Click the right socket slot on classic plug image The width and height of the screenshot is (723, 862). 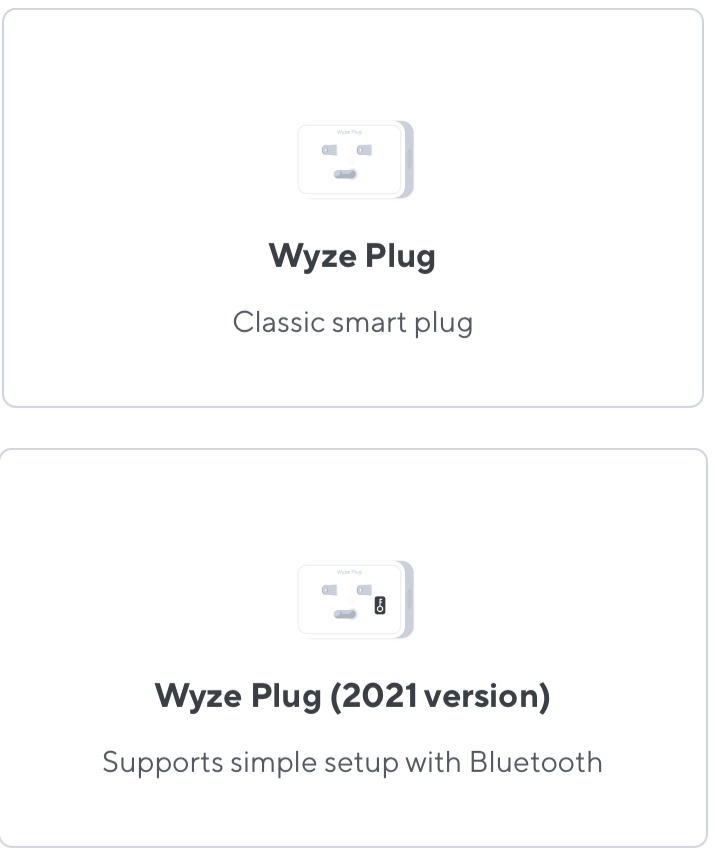click(364, 150)
